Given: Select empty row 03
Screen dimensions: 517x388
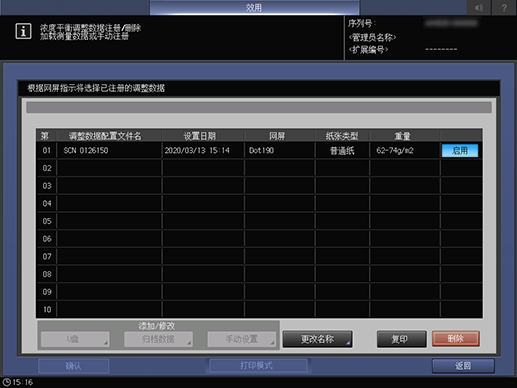Looking at the screenshot, I should [x=259, y=186].
